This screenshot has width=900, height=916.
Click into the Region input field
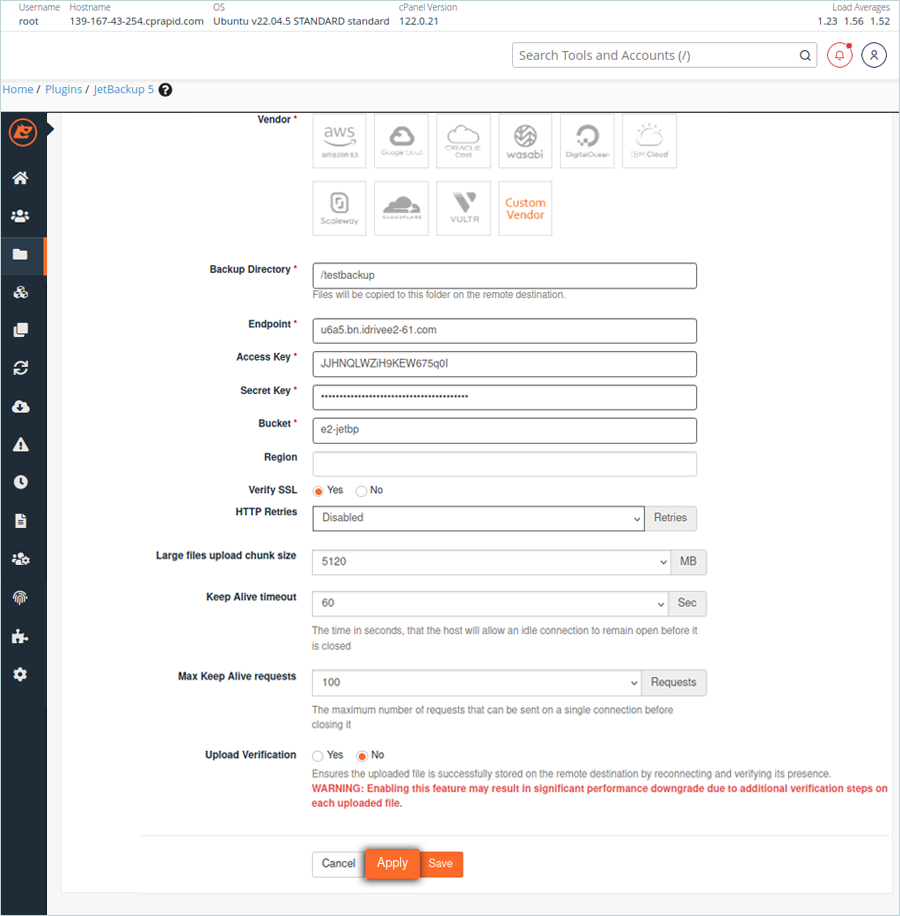[505, 464]
